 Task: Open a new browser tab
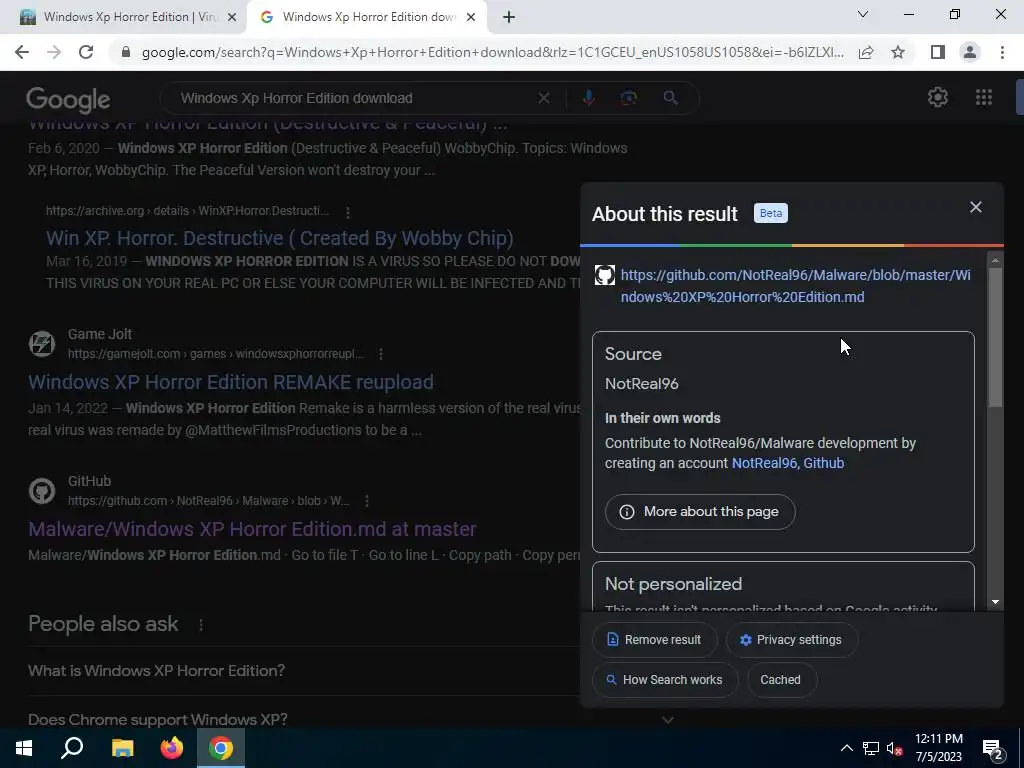click(x=509, y=17)
